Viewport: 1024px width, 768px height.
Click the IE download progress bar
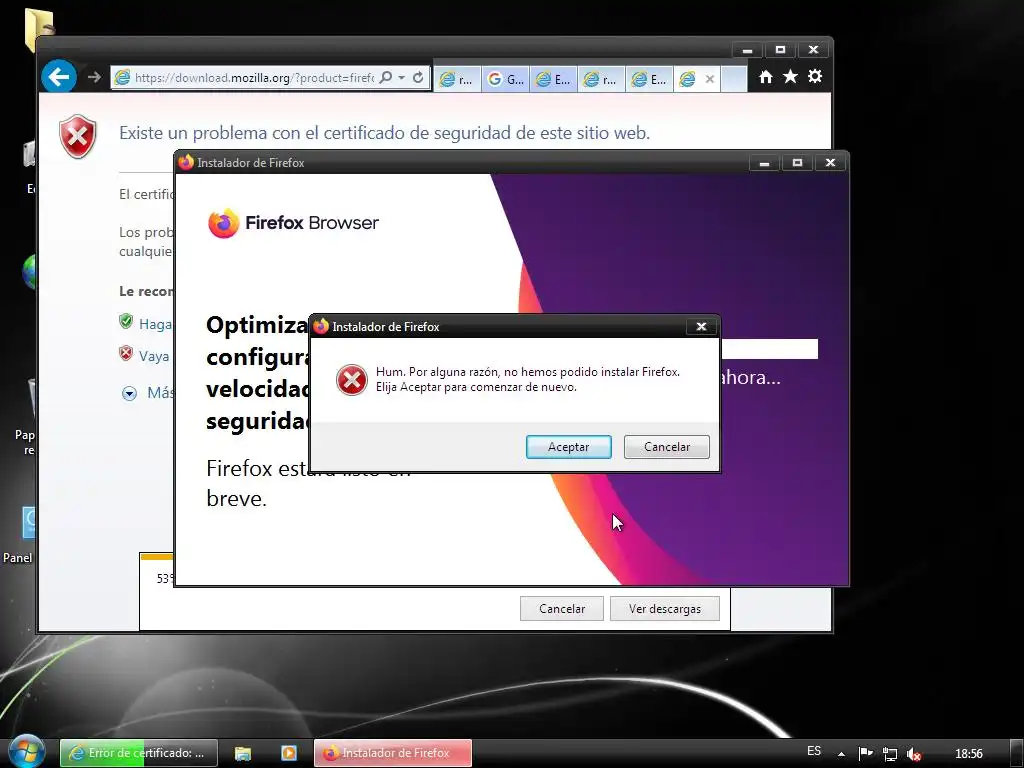157,557
